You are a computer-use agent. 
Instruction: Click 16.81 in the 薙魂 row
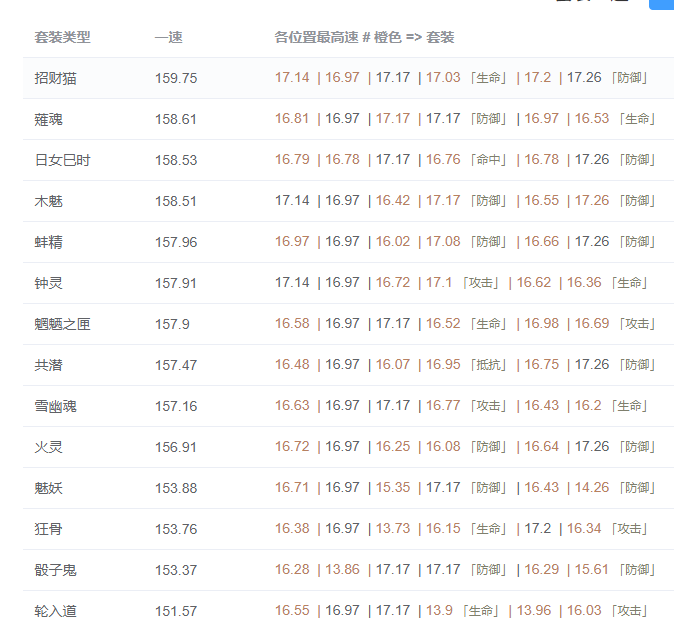(x=292, y=118)
